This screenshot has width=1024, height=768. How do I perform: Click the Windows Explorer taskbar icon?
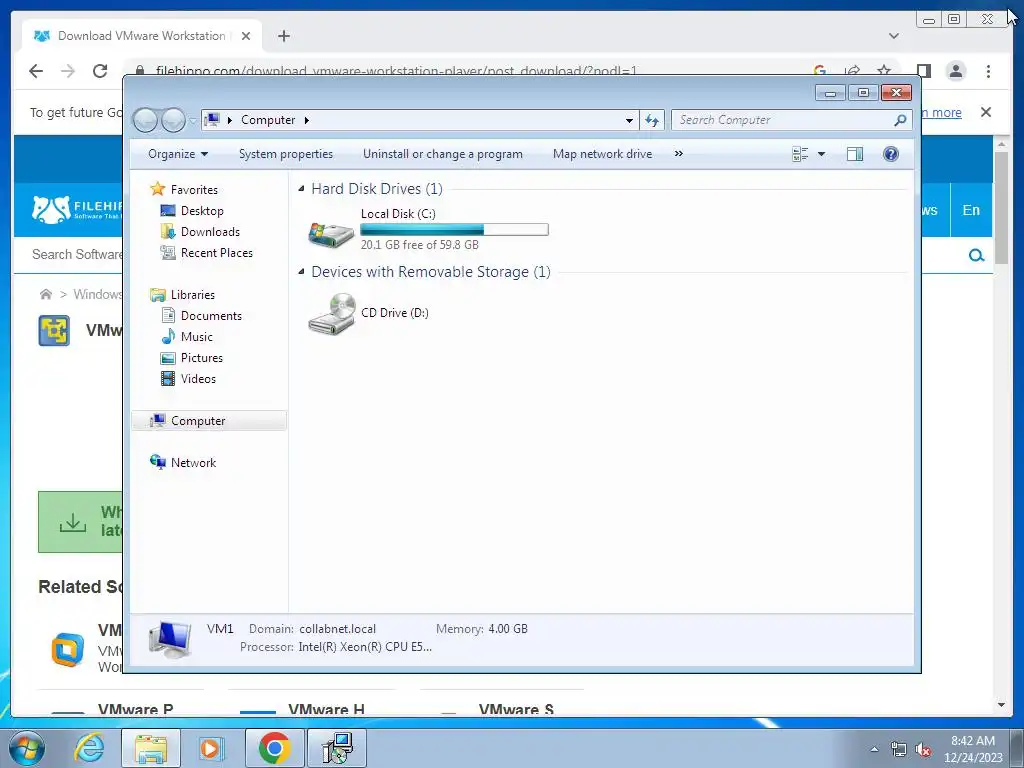tap(151, 748)
